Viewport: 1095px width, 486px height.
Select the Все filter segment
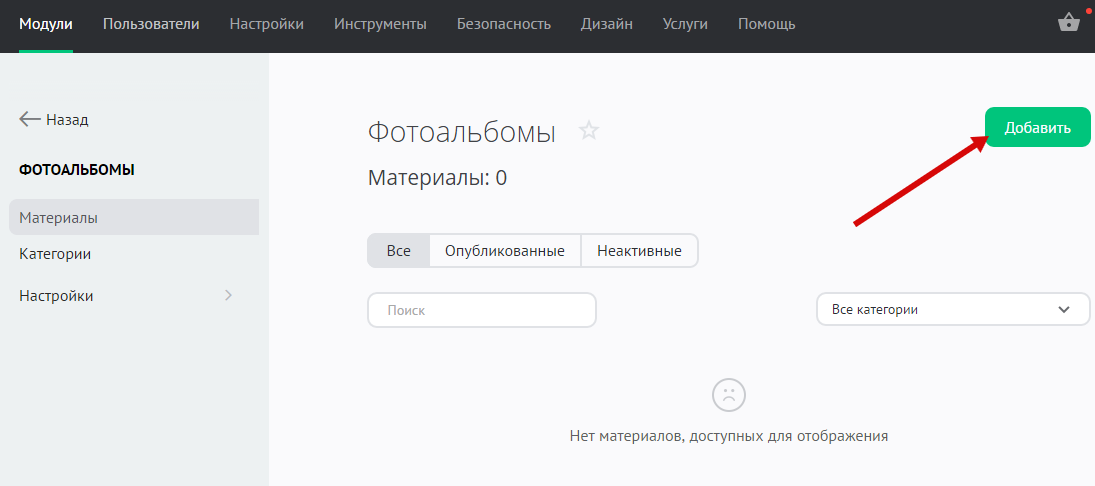click(398, 251)
